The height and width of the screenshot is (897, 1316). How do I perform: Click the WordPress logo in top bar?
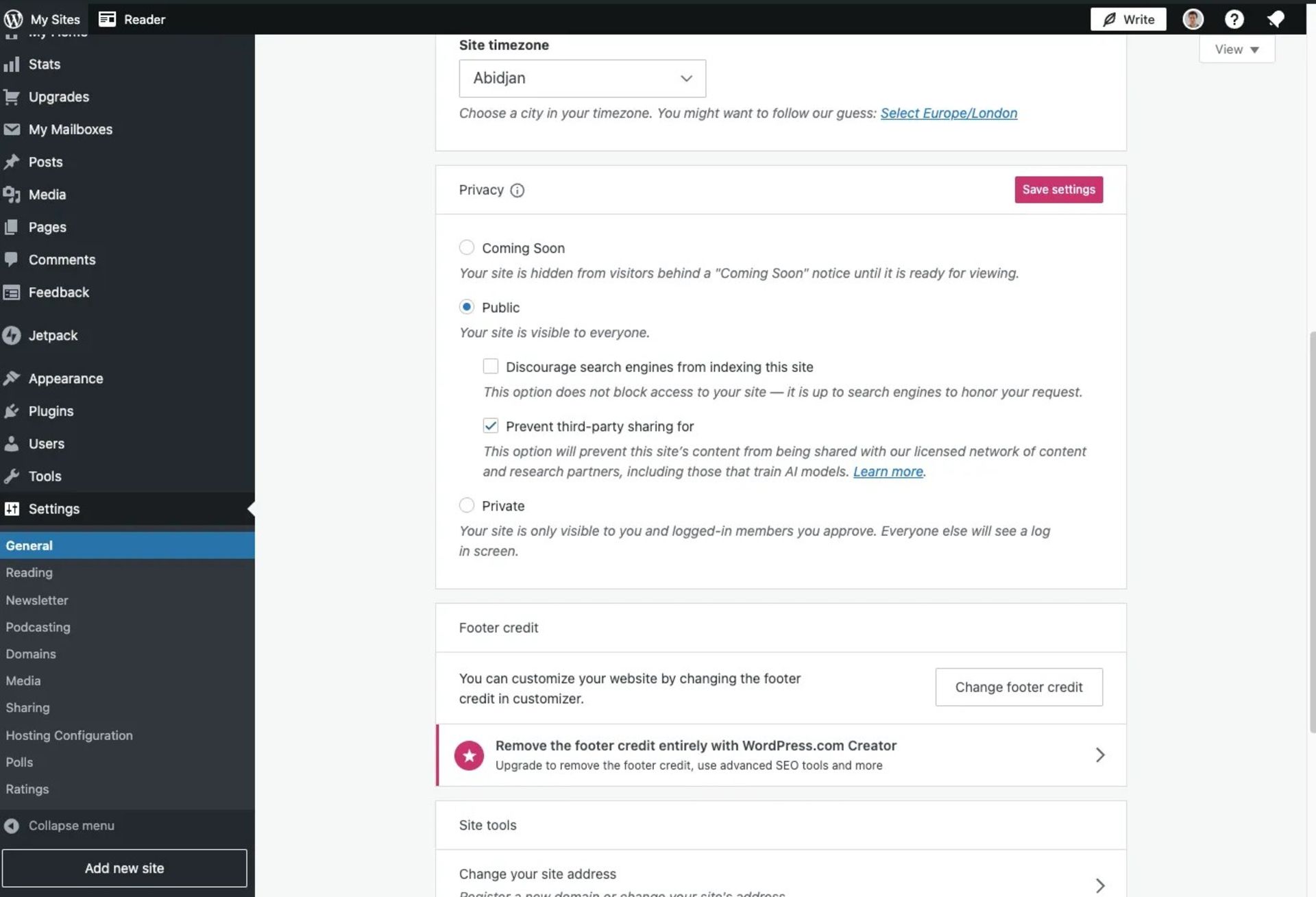13,19
